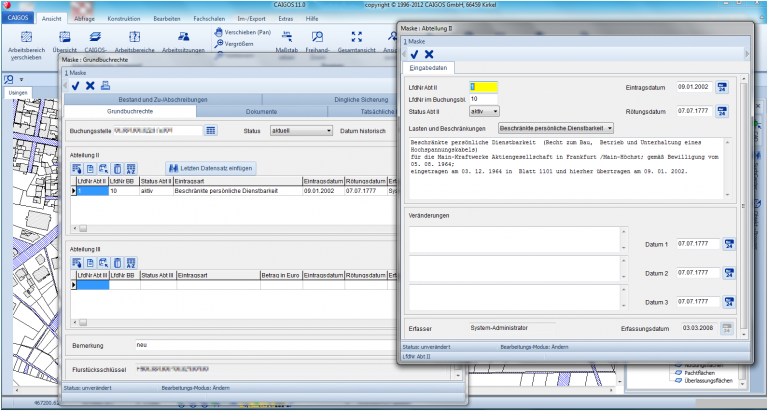Image resolution: width=768 pixels, height=411 pixels.
Task: Click the delete icon in Abteilung II toolbar
Action: pos(118,169)
